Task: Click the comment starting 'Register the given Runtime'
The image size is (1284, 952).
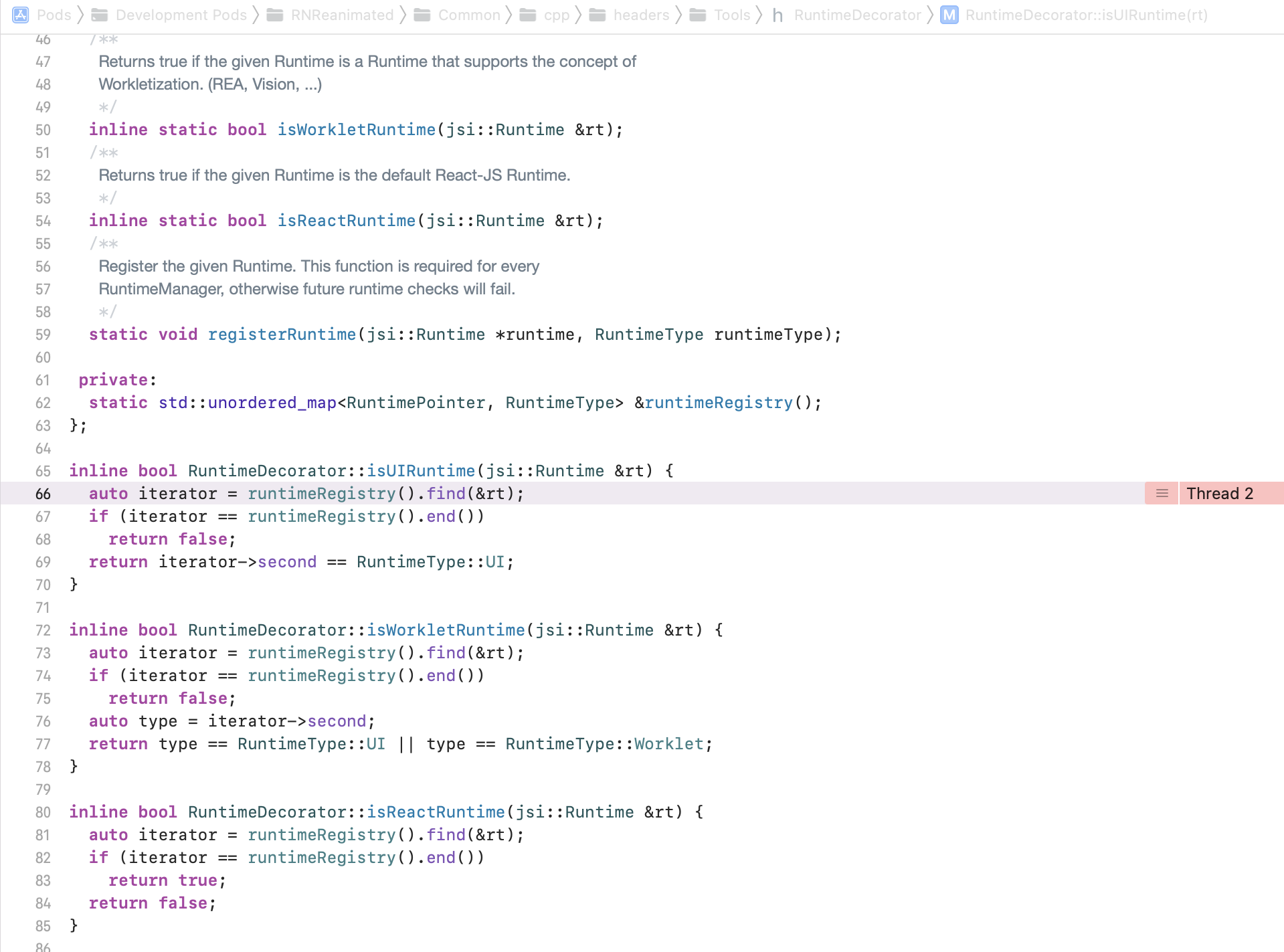Action: tap(319, 266)
